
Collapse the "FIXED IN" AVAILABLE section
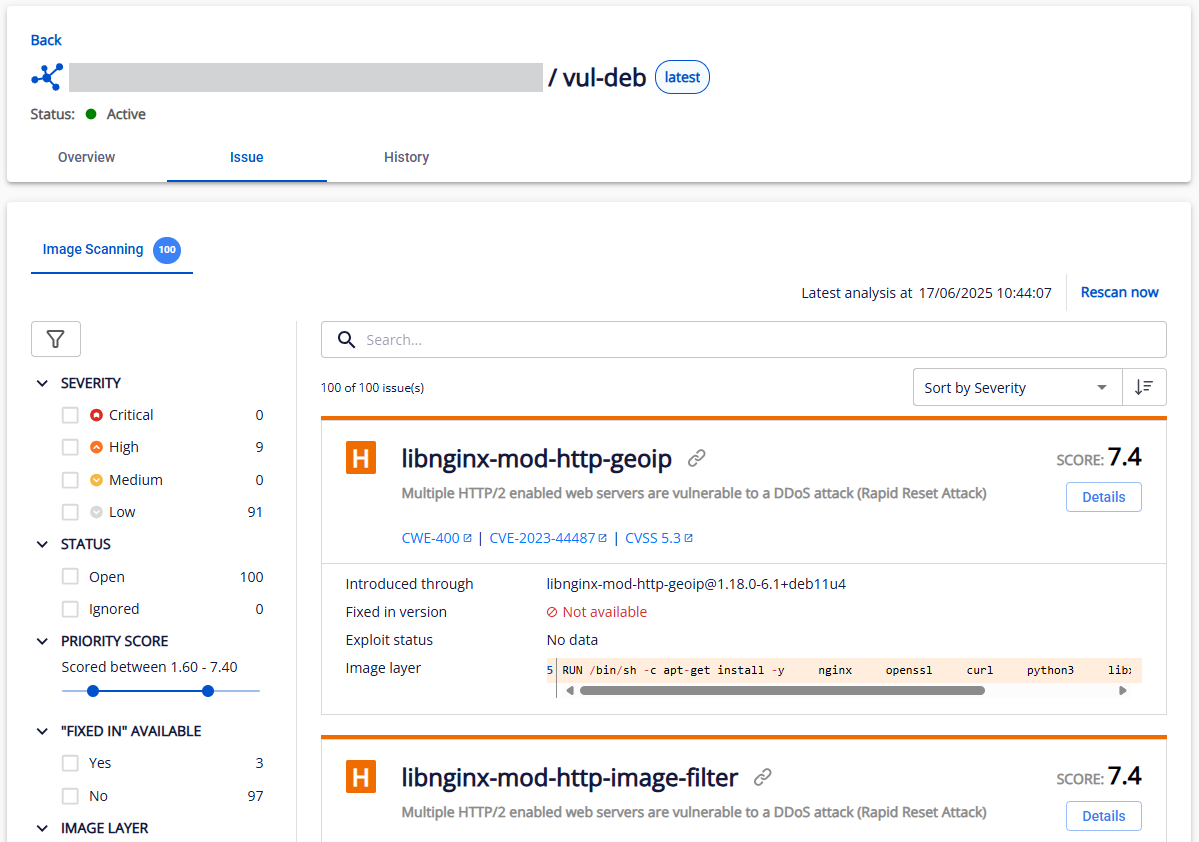[42, 731]
